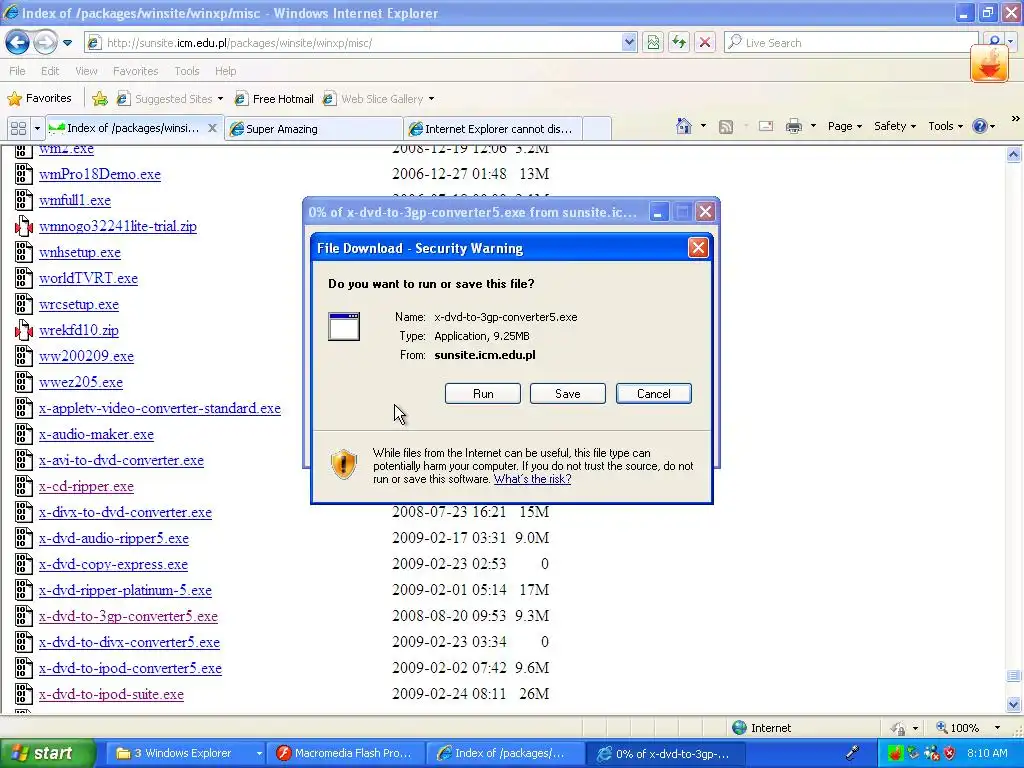Click the 26M file size text
This screenshot has height=768, width=1024.
point(534,694)
